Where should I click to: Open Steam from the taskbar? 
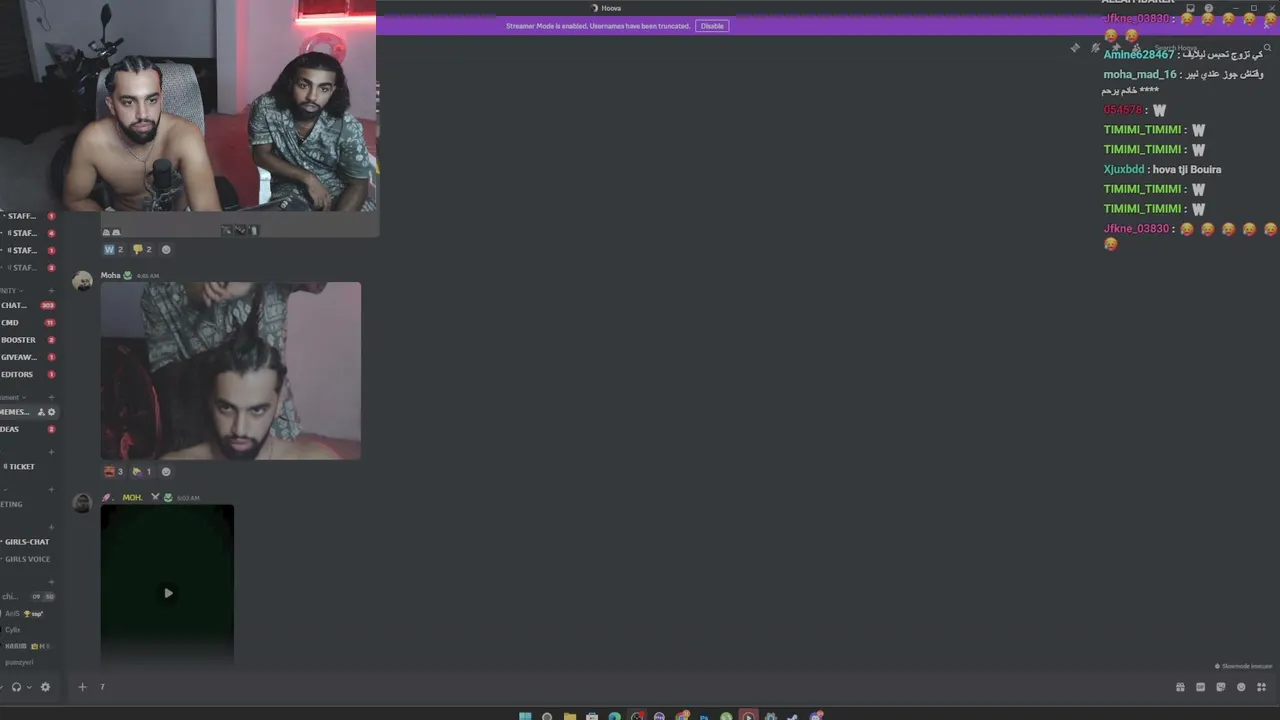point(793,716)
